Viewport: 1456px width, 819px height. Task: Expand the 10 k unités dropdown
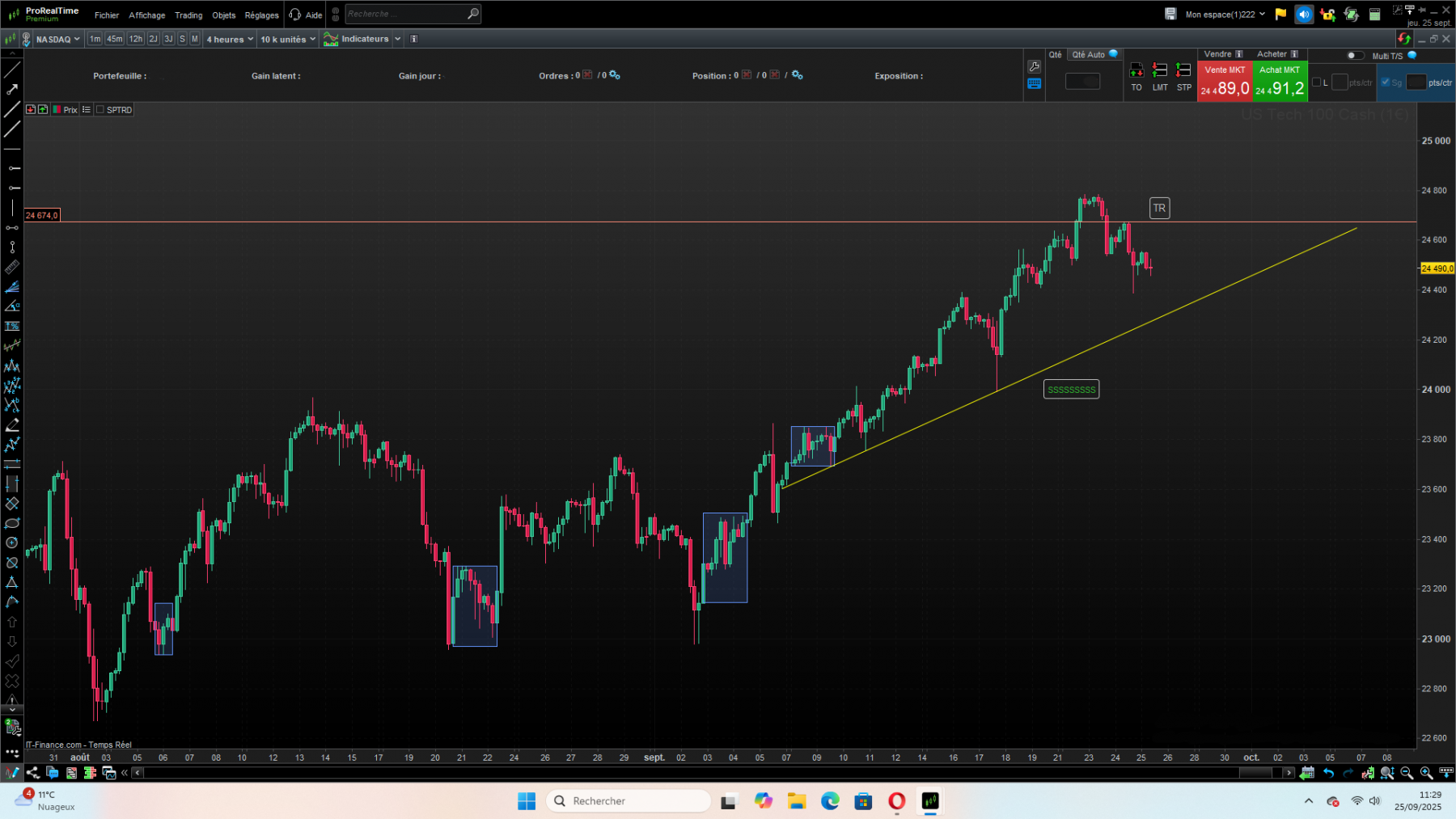coord(288,39)
